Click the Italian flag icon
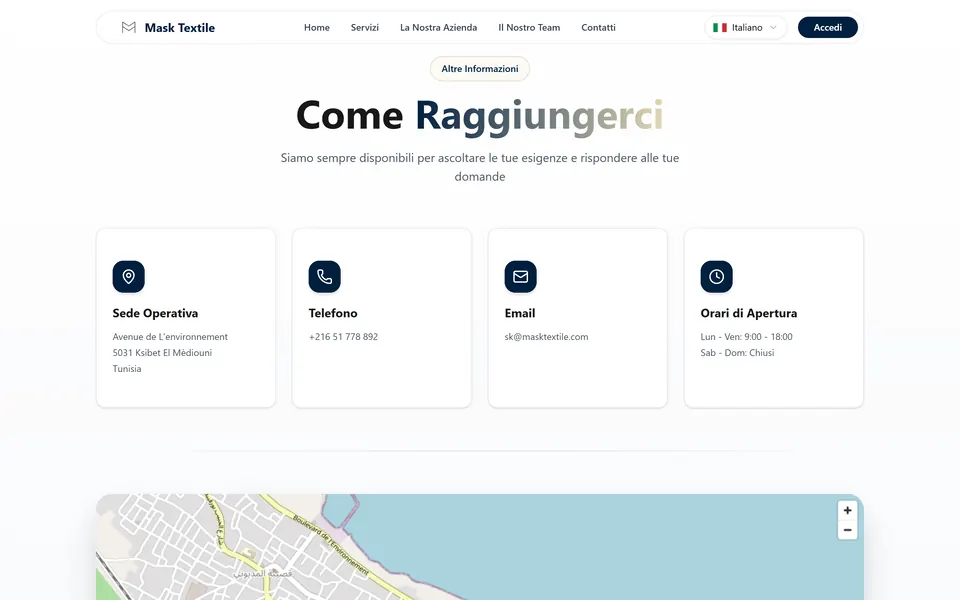Image resolution: width=960 pixels, height=600 pixels. 720,28
